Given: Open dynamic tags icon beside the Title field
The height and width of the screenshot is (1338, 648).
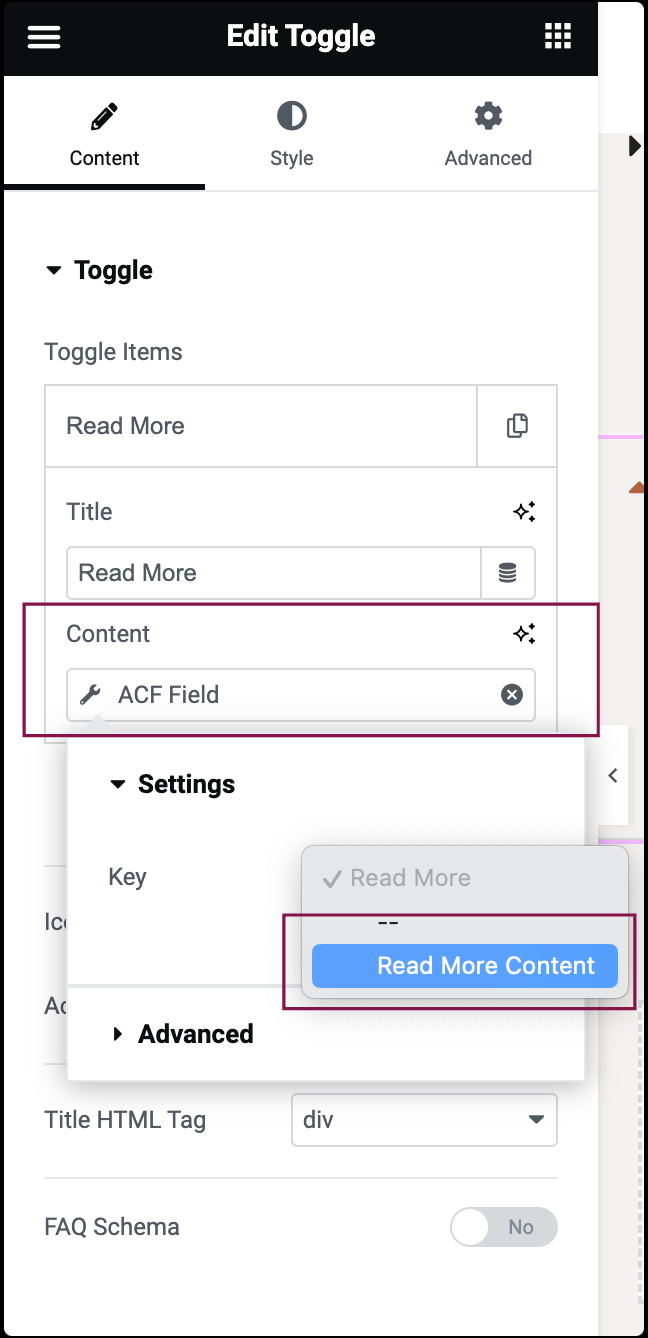Looking at the screenshot, I should pos(508,572).
